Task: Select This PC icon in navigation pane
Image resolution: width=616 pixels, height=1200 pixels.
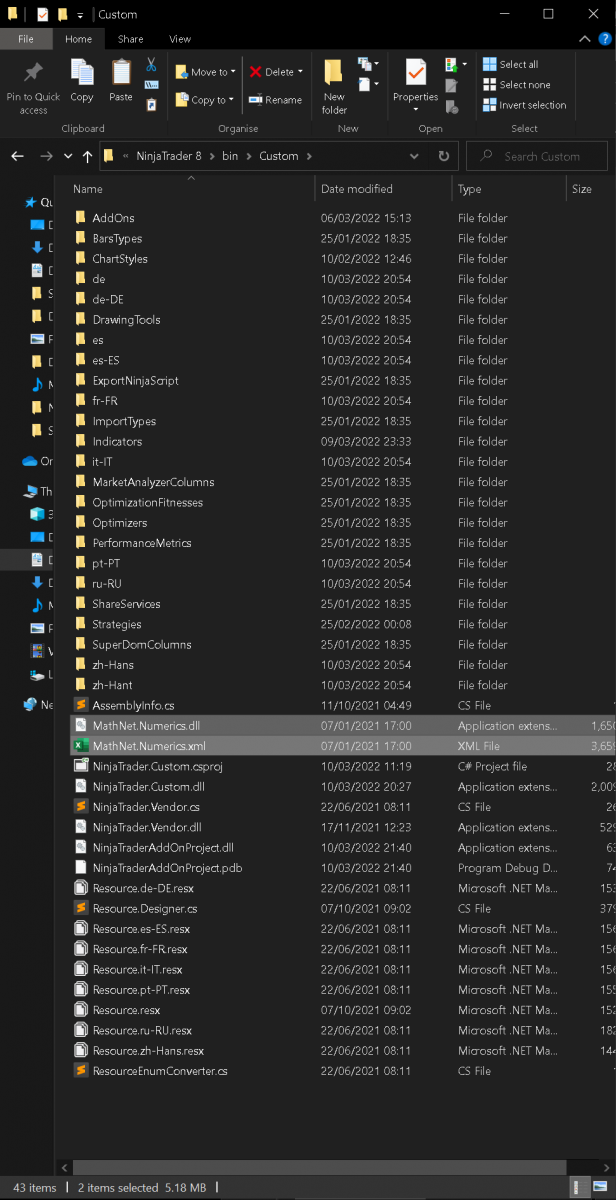Action: pos(30,491)
